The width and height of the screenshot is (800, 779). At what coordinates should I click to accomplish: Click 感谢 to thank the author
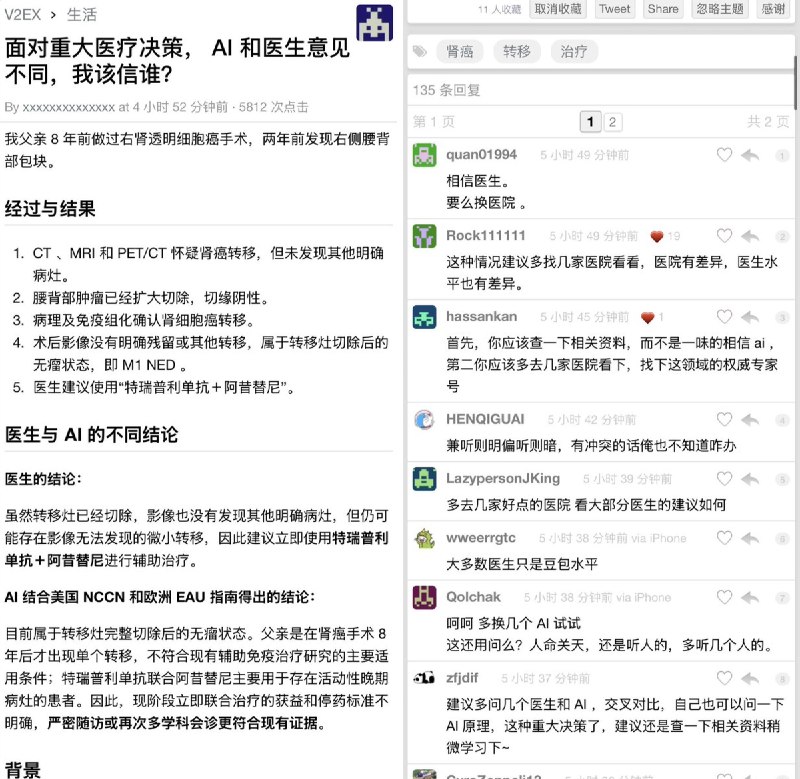click(773, 9)
